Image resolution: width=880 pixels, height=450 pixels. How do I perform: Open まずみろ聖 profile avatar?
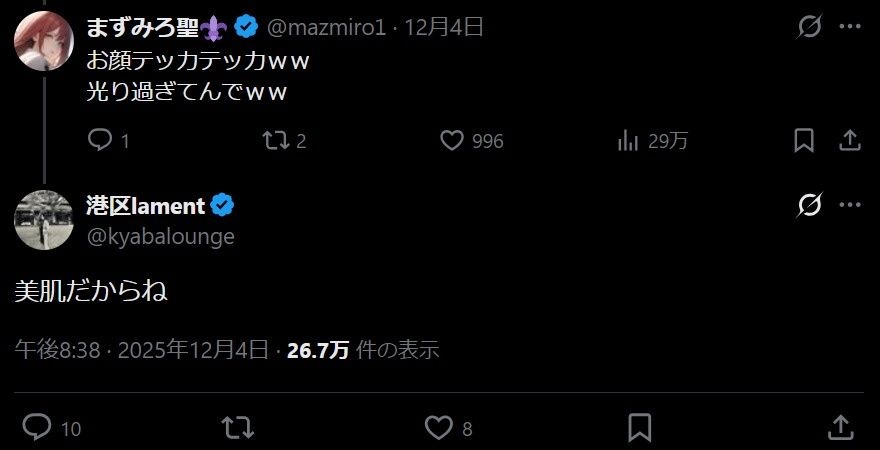point(44,41)
